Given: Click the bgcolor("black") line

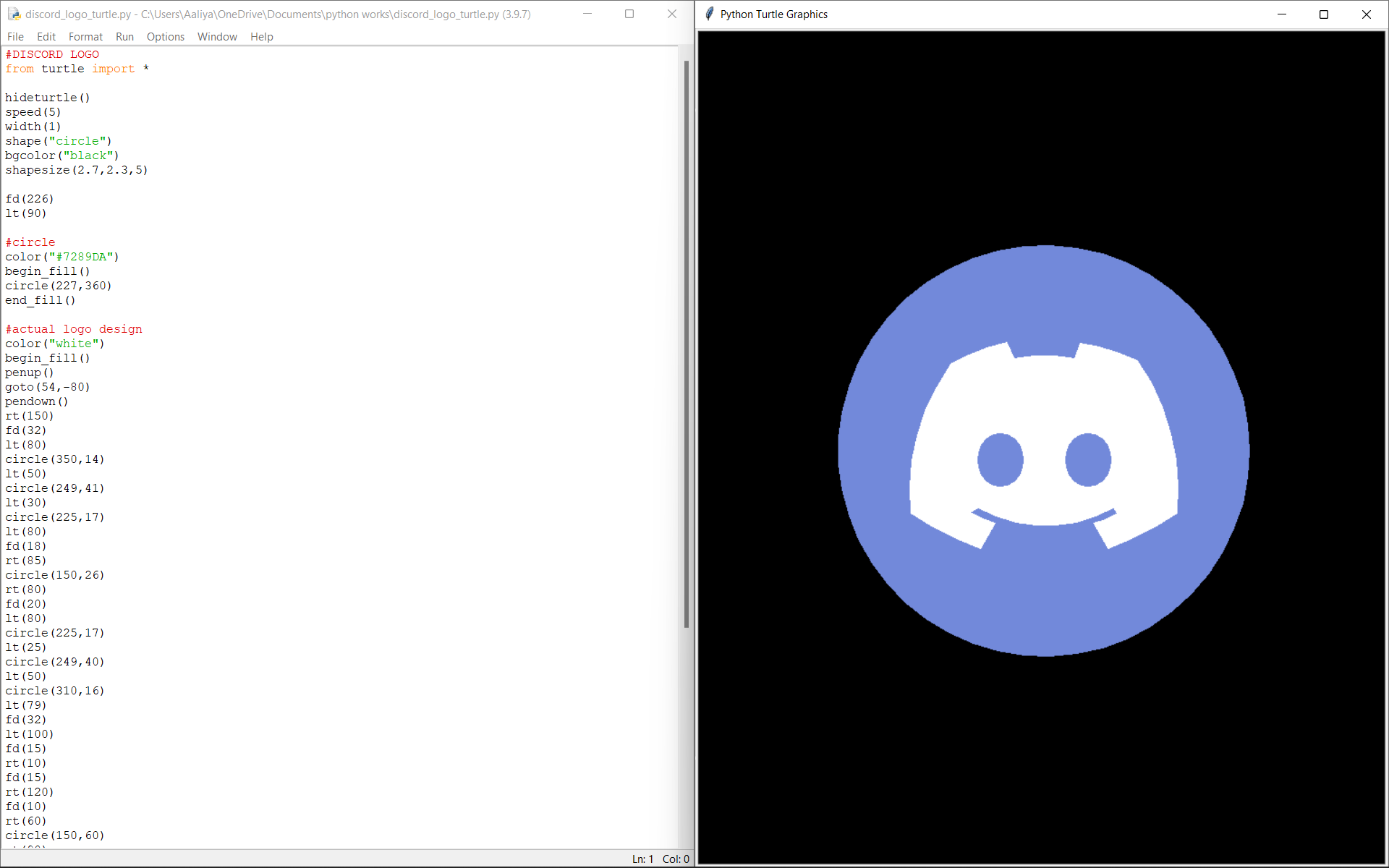Looking at the screenshot, I should pyautogui.click(x=62, y=156).
